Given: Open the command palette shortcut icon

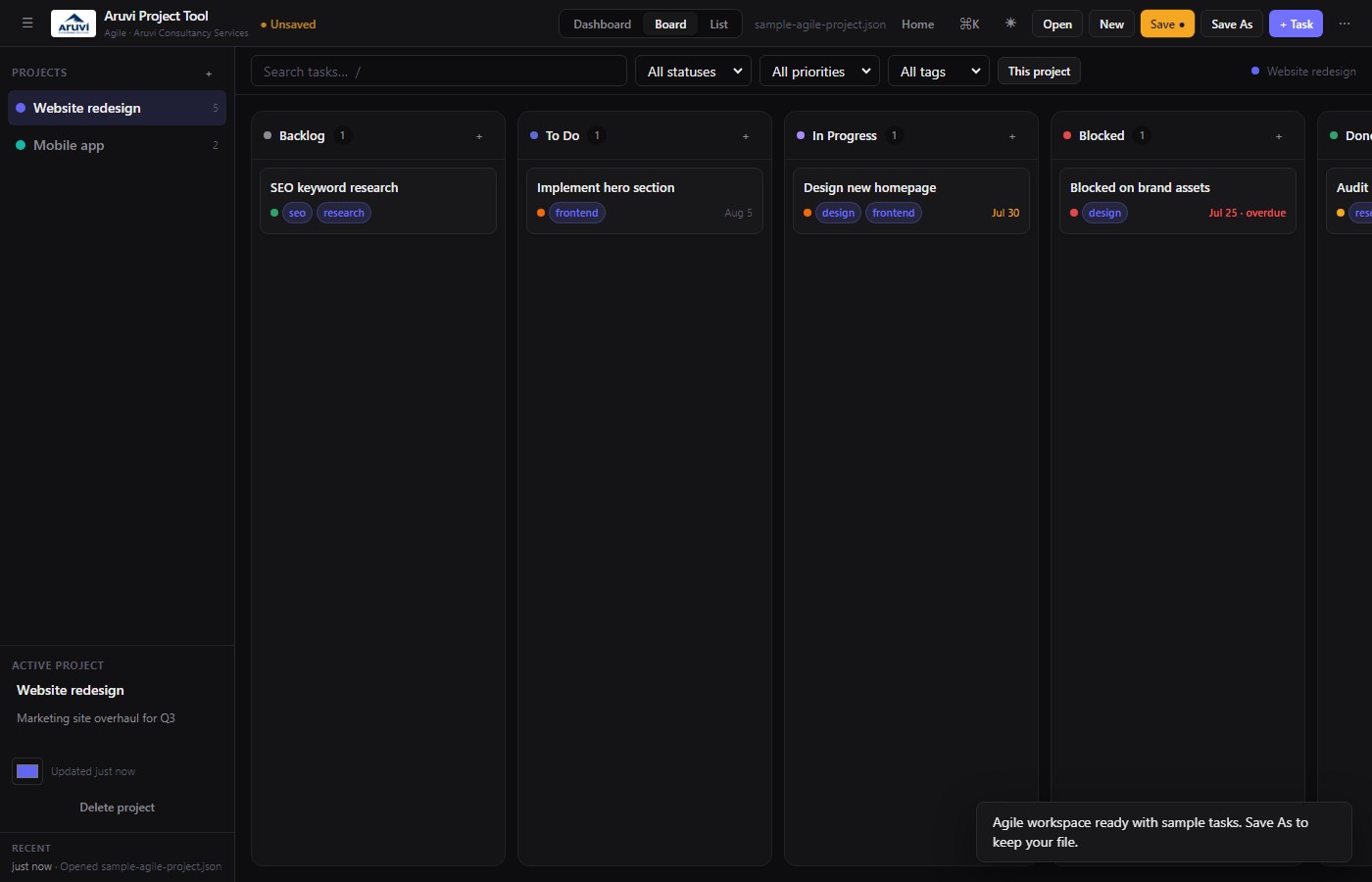Looking at the screenshot, I should pos(969,24).
